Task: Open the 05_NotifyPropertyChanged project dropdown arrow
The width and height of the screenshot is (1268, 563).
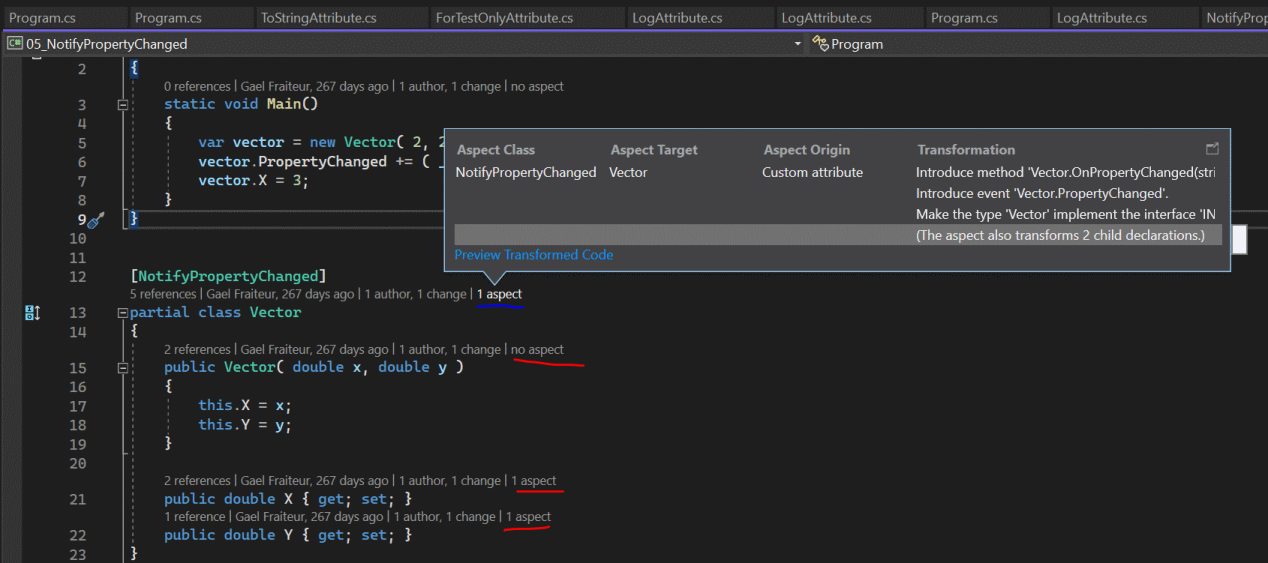Action: pos(797,44)
